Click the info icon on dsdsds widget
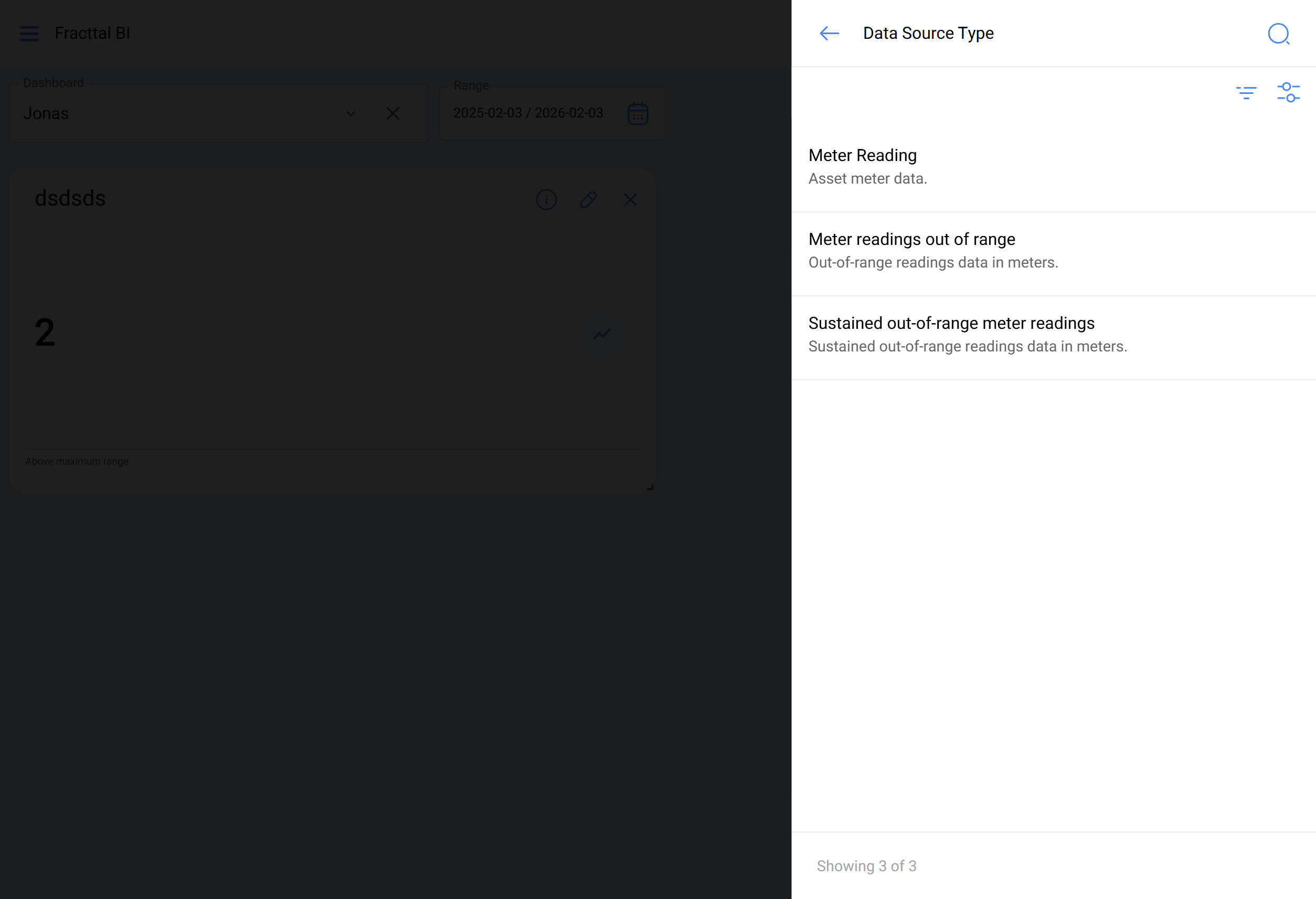The width and height of the screenshot is (1316, 899). 546,200
